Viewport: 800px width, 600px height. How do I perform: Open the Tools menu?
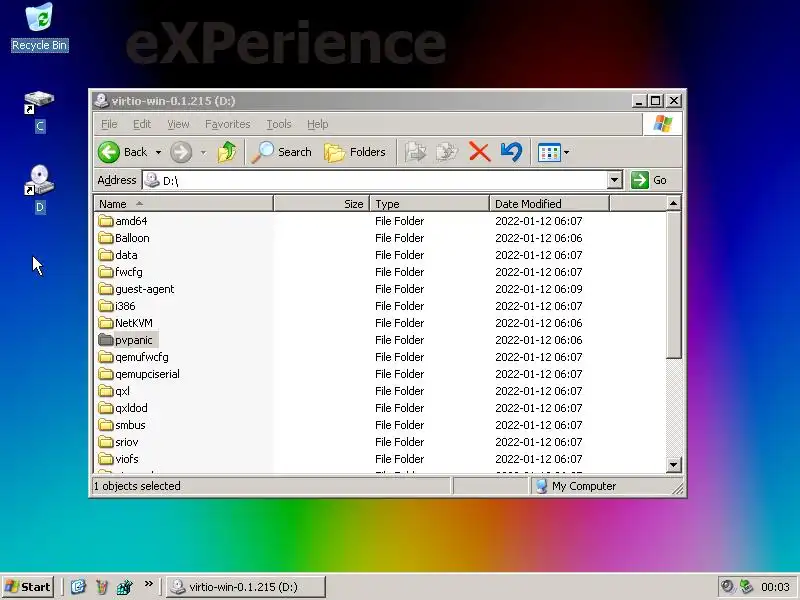pos(279,124)
